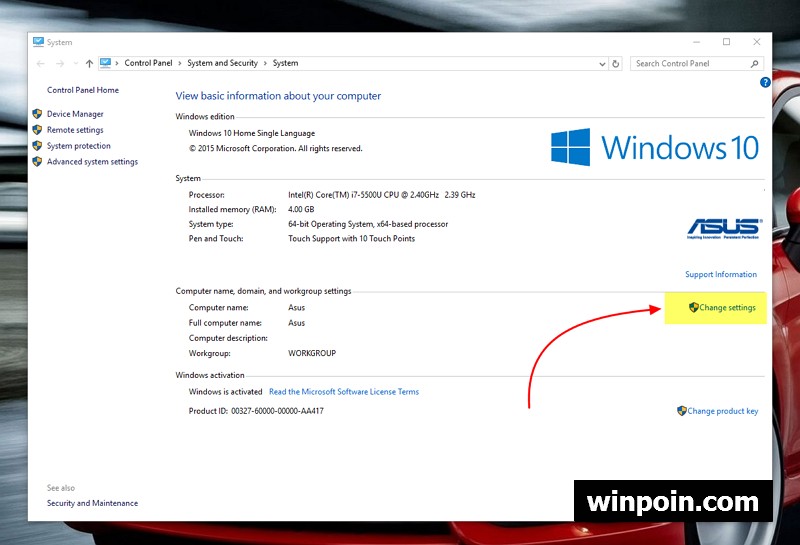Click the 2015 Microsoft Corporation copyright line
The height and width of the screenshot is (545, 800).
(x=276, y=148)
